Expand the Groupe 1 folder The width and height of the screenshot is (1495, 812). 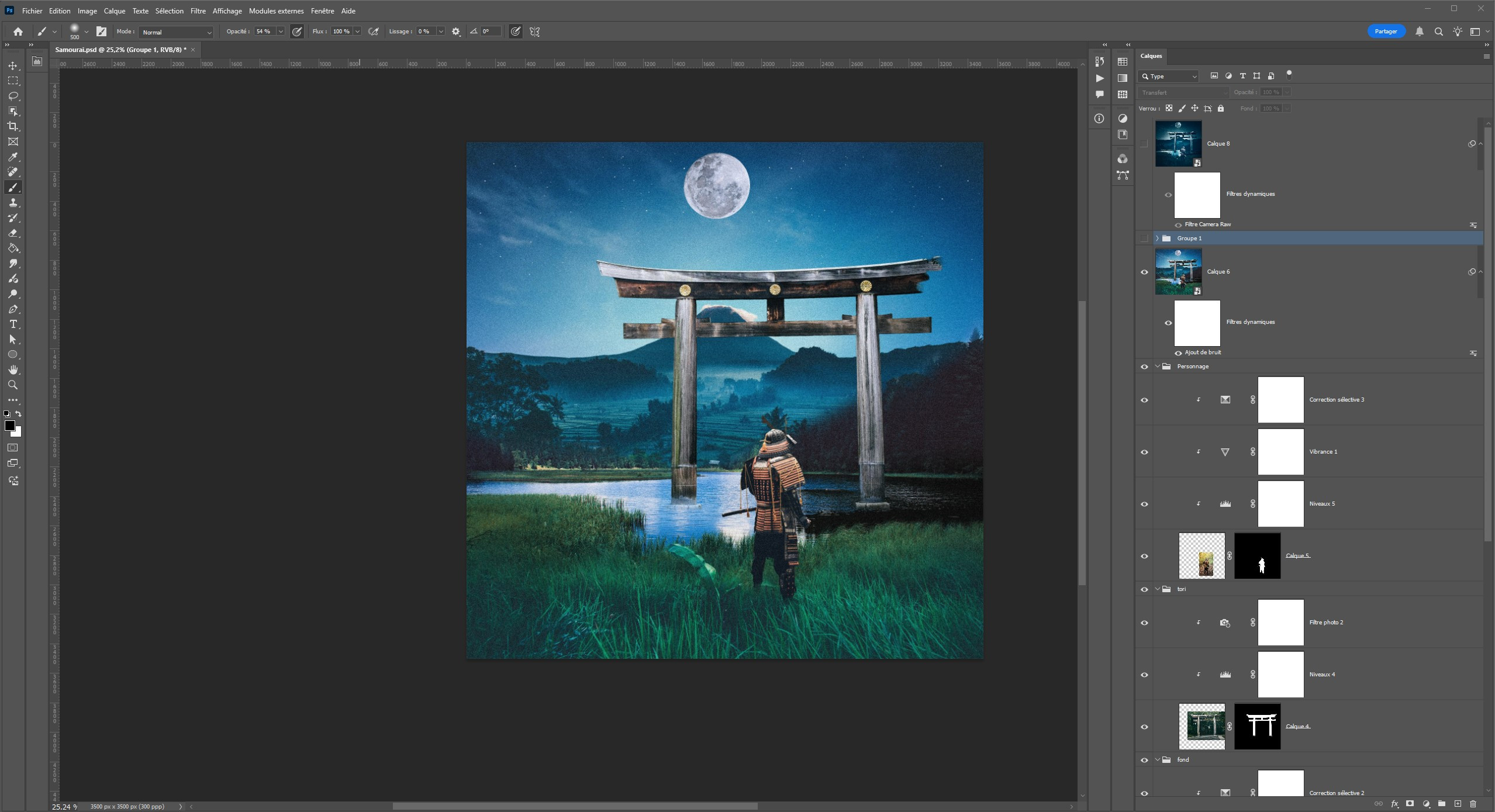[x=1157, y=238]
